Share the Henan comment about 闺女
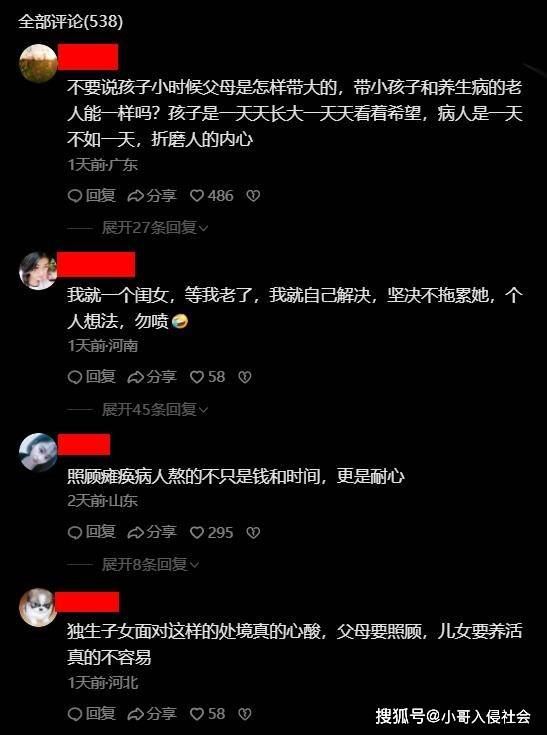This screenshot has height=735, width=547. tap(152, 377)
